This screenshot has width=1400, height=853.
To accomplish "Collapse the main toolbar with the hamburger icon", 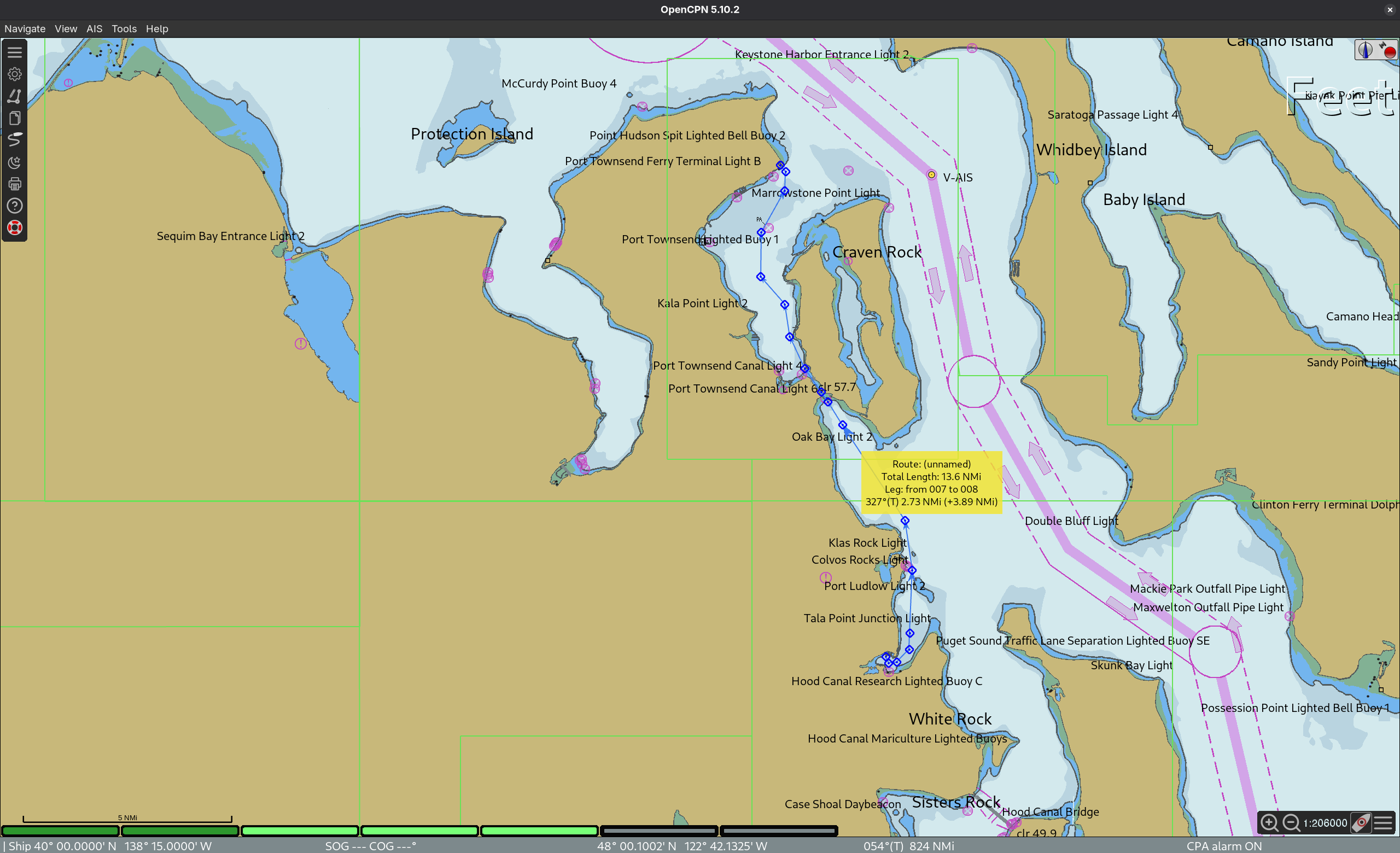I will 15,52.
